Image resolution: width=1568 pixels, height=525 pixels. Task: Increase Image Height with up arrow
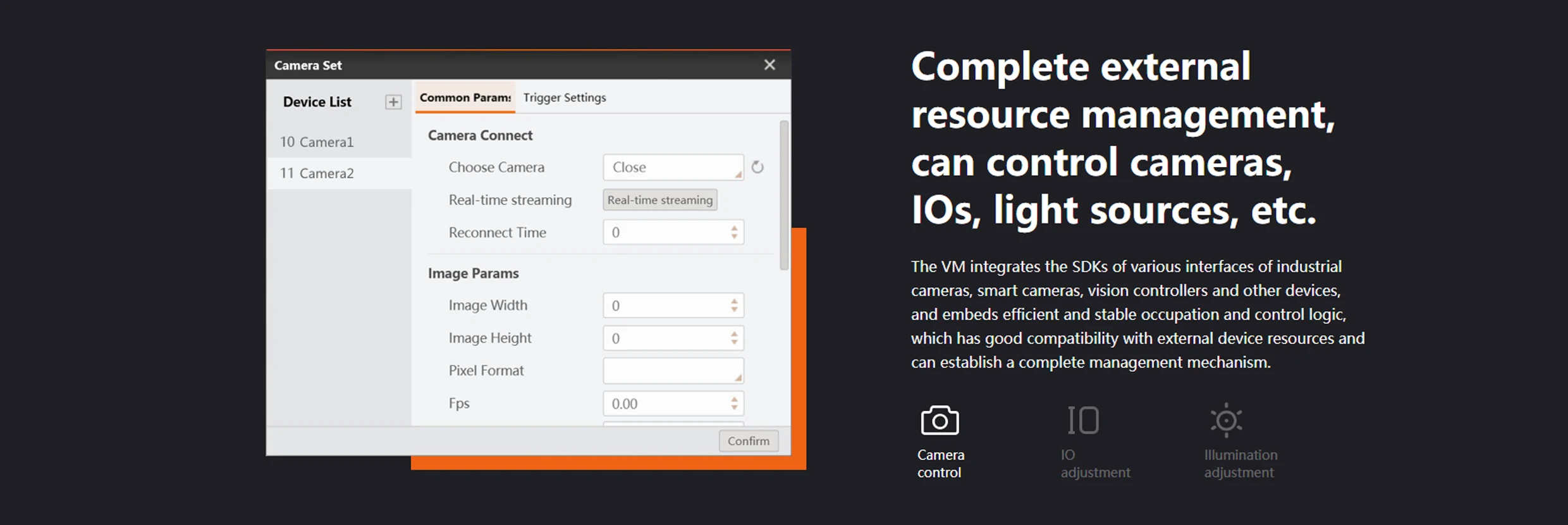point(734,333)
